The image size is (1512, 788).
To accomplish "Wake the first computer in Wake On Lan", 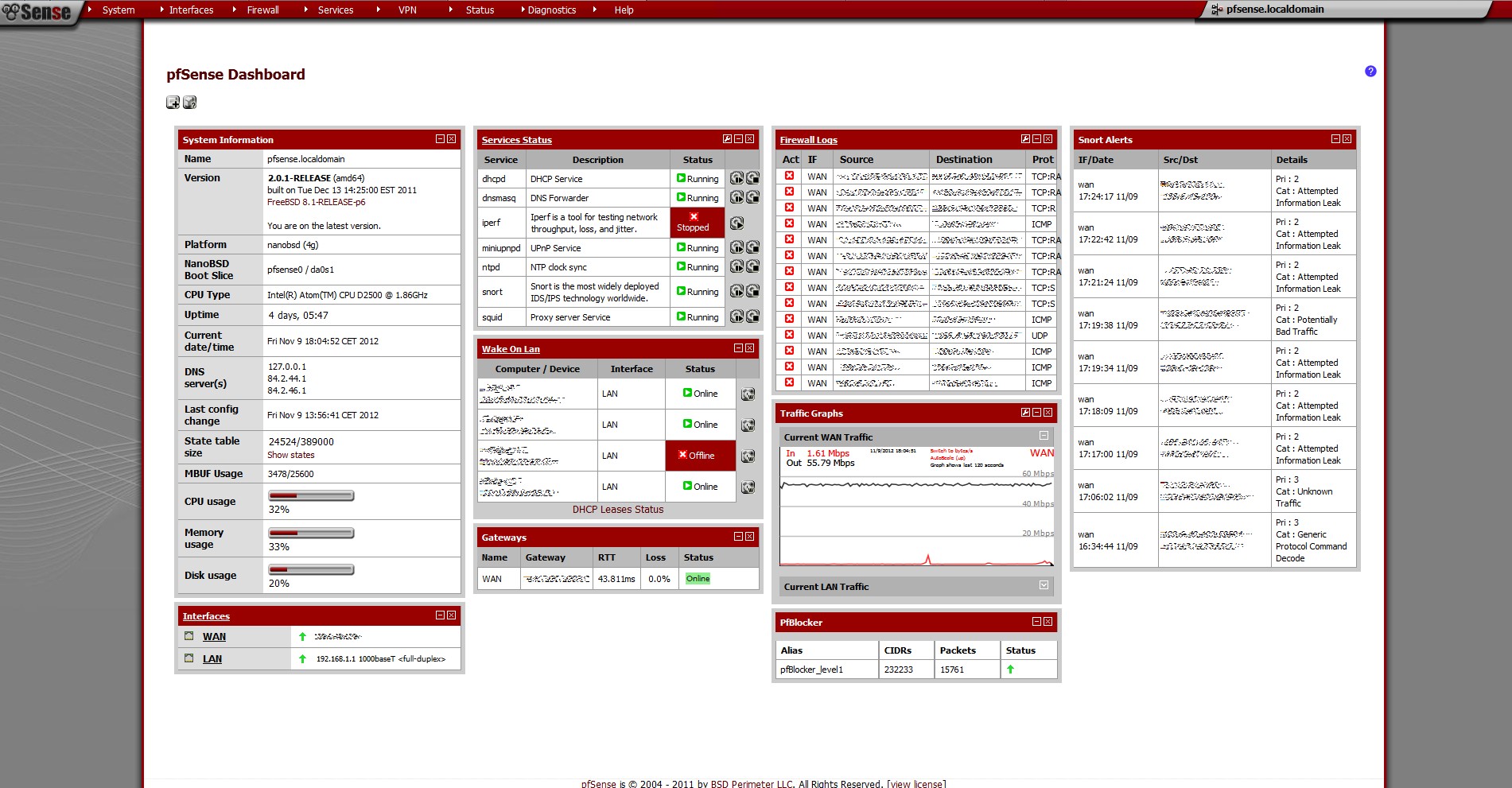I will [x=748, y=394].
